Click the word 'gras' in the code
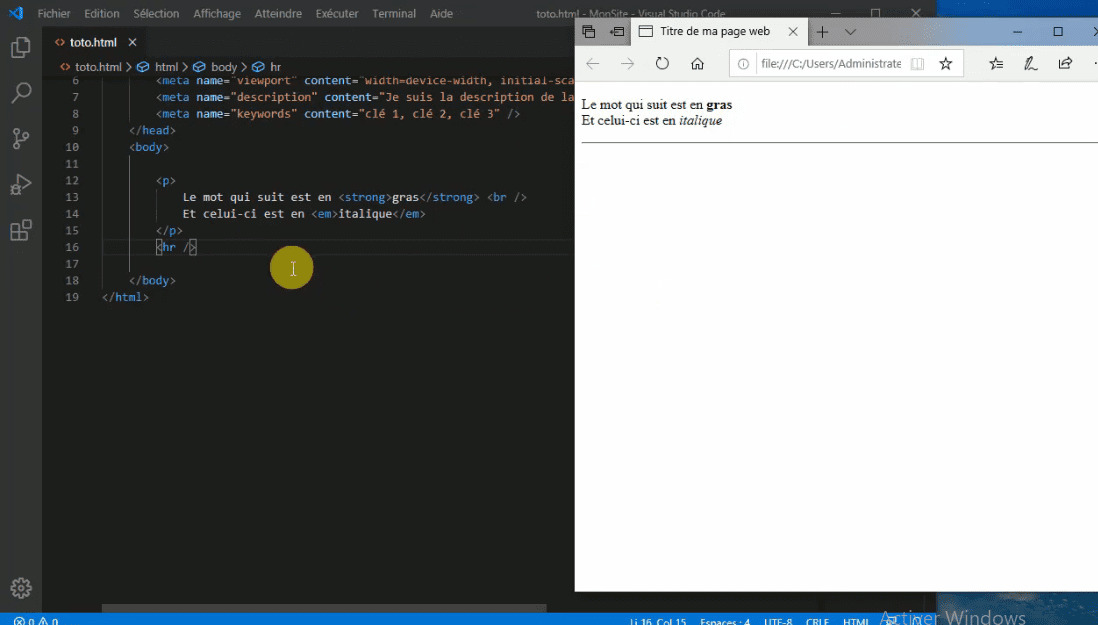Image resolution: width=1098 pixels, height=625 pixels. coord(405,197)
